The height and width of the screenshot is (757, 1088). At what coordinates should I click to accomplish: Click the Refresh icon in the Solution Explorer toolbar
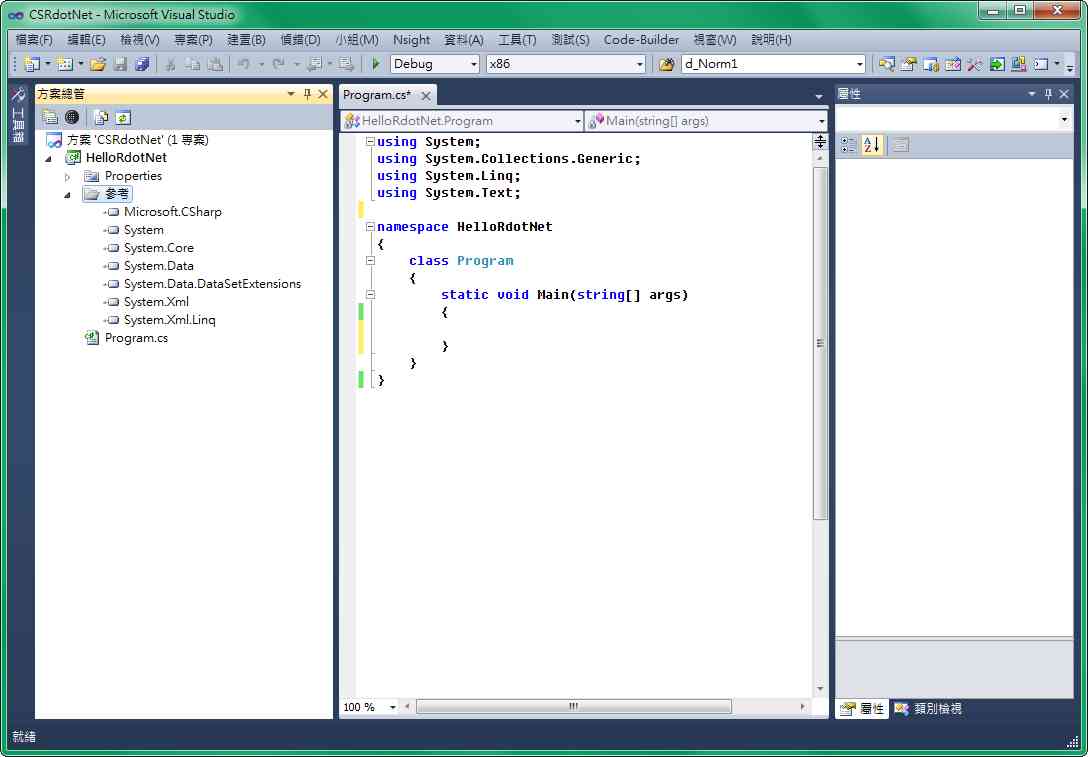(123, 117)
